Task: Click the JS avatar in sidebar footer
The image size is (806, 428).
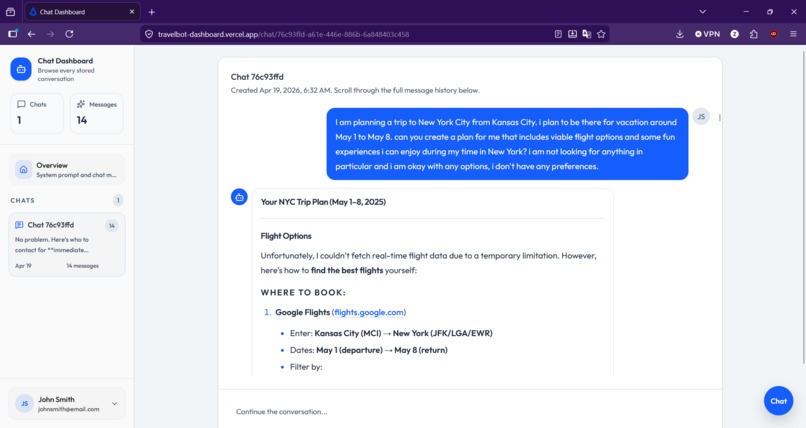Action: tap(24, 404)
